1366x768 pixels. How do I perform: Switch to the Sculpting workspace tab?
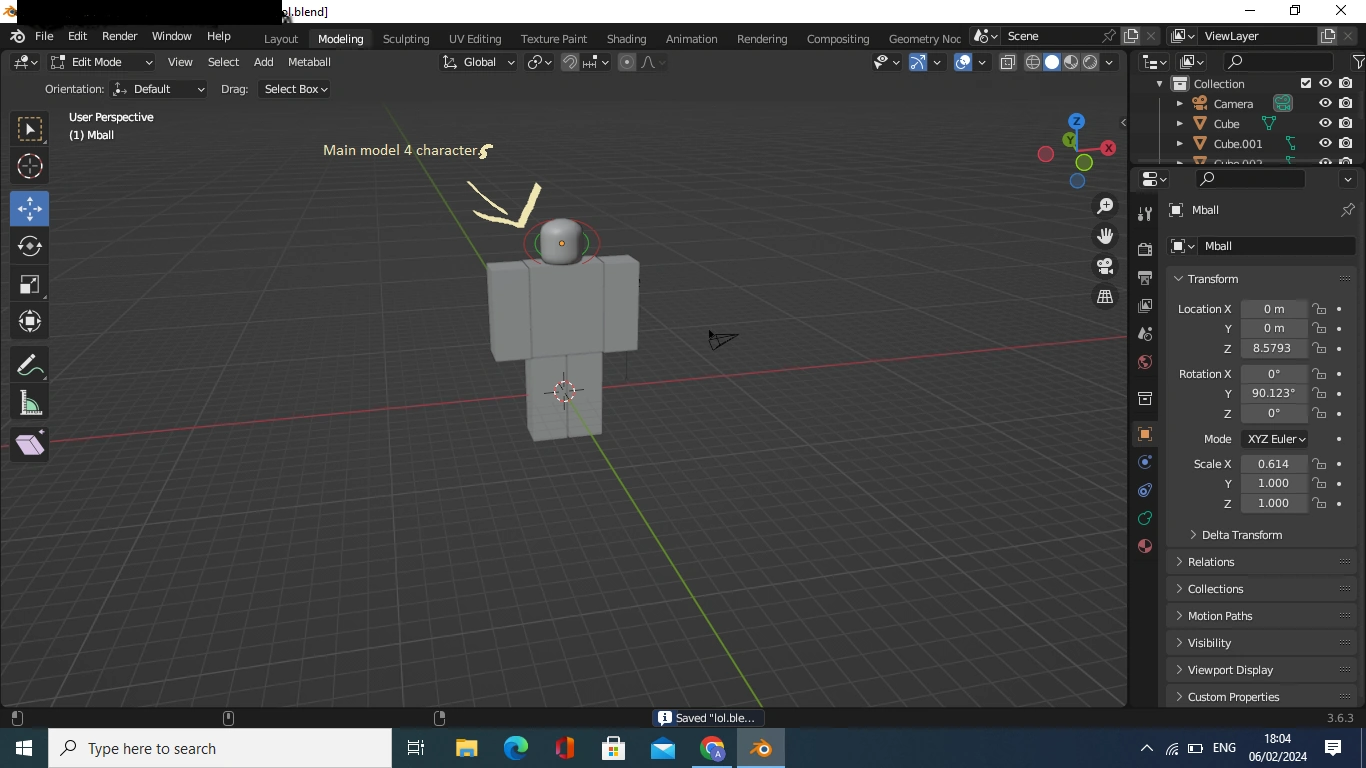(405, 39)
